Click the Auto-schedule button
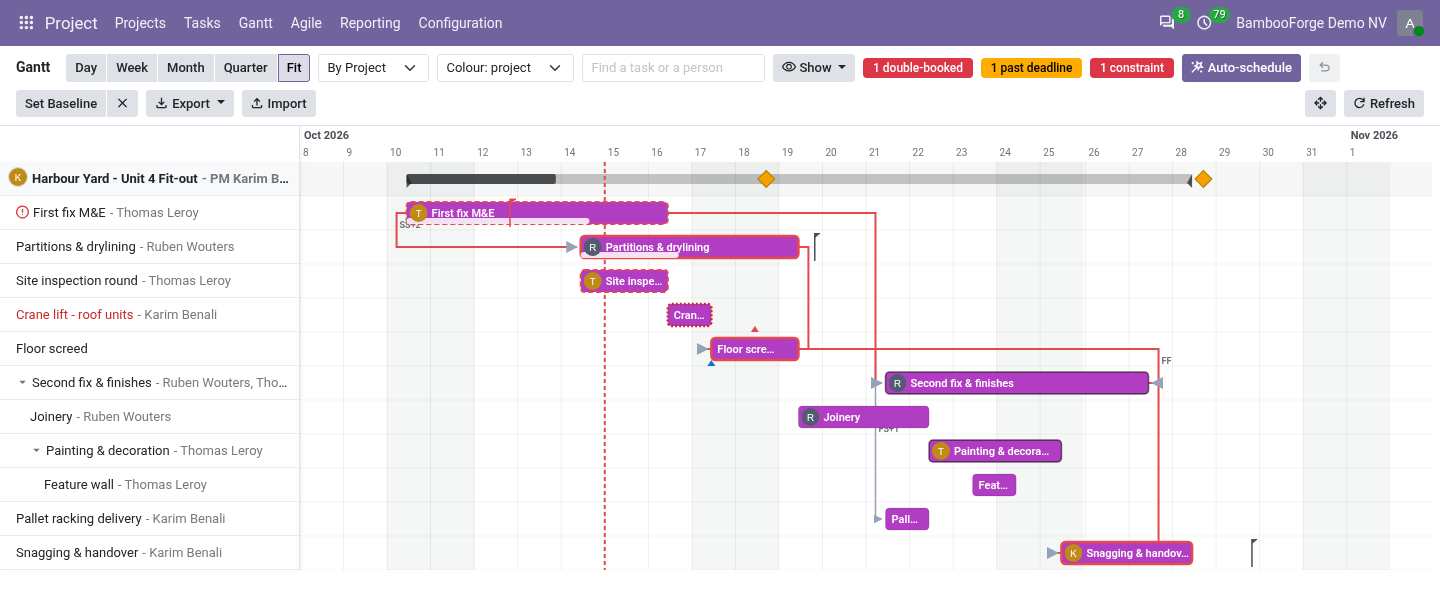Image resolution: width=1440 pixels, height=594 pixels. pos(1241,68)
